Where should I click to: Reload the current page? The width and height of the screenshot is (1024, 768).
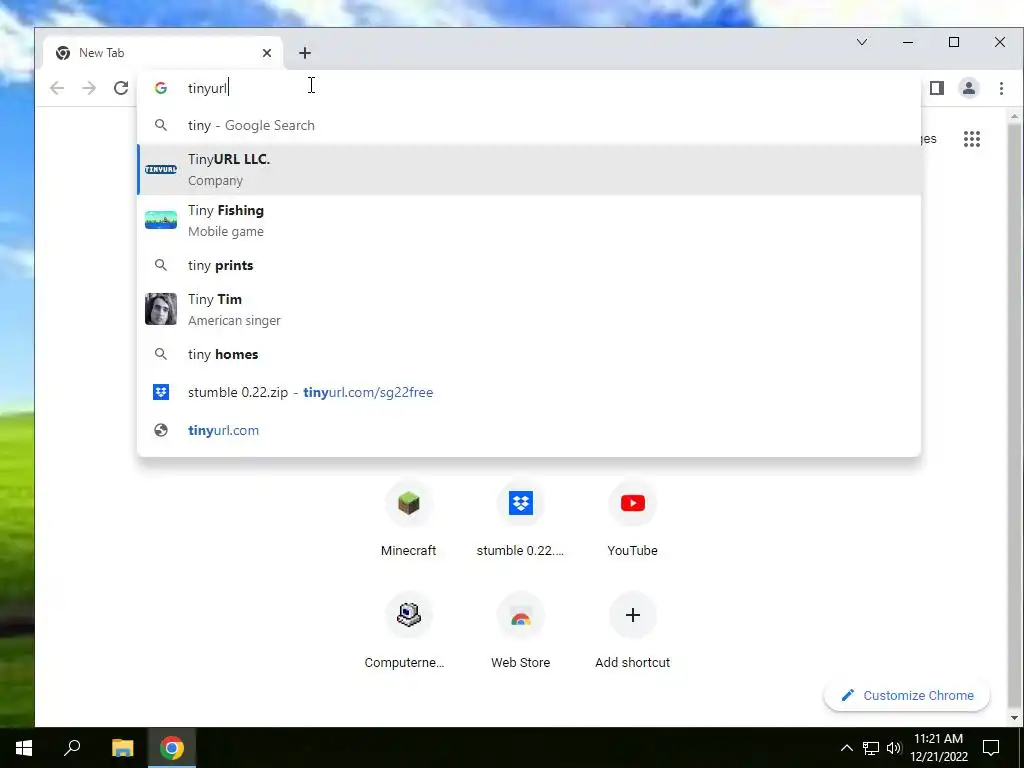tap(121, 88)
